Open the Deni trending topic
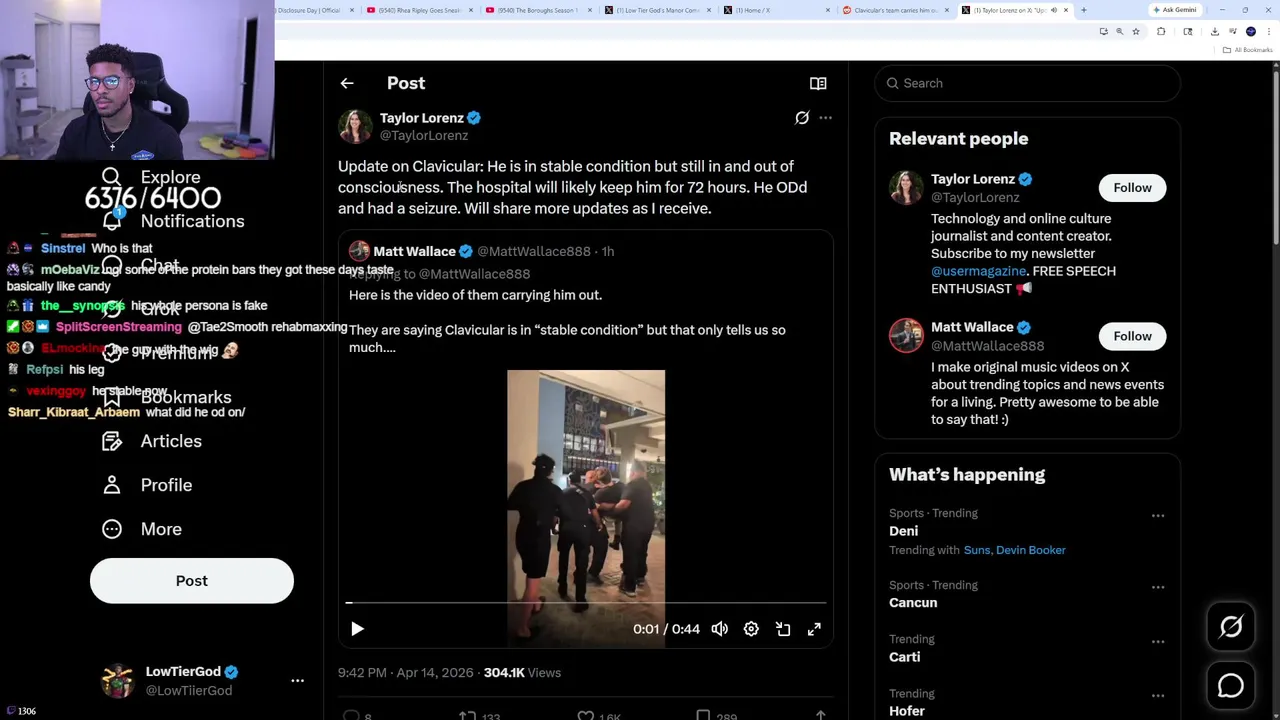 tap(903, 531)
